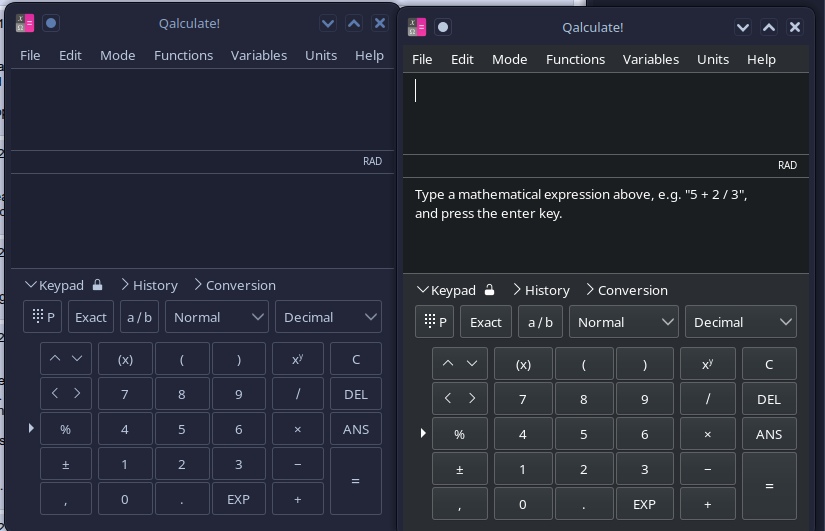Screen dimensions: 825x531
Task: Click the x^y power key in right keypad
Action: click(708, 364)
